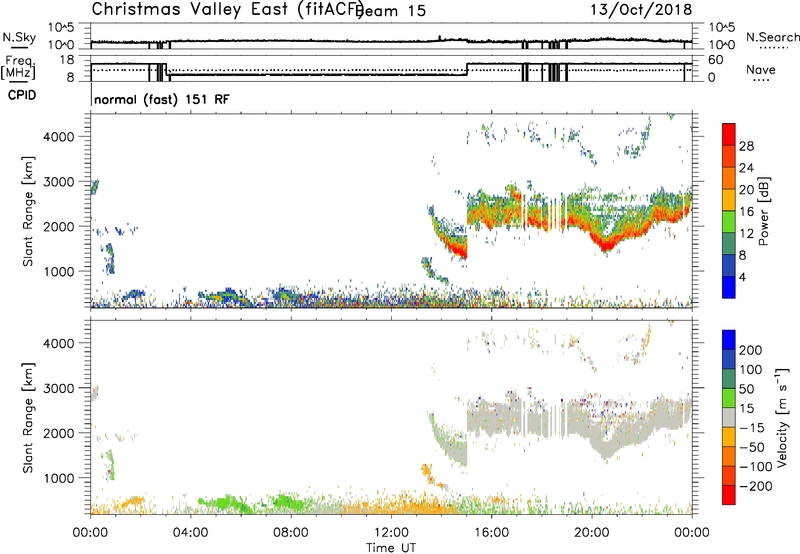Click the '20:00' time tick label
Viewport: 800px width, 554px height.
coord(592,533)
